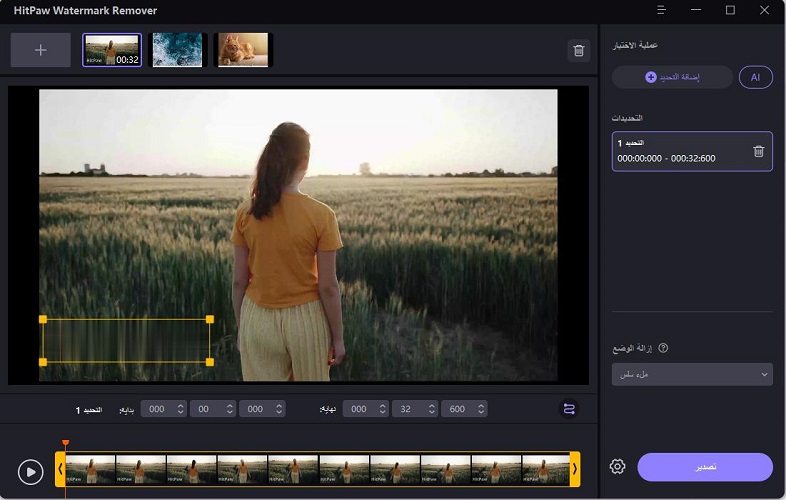786x500 pixels.
Task: Adjust the start seconds stepper arrows
Action: pos(230,409)
